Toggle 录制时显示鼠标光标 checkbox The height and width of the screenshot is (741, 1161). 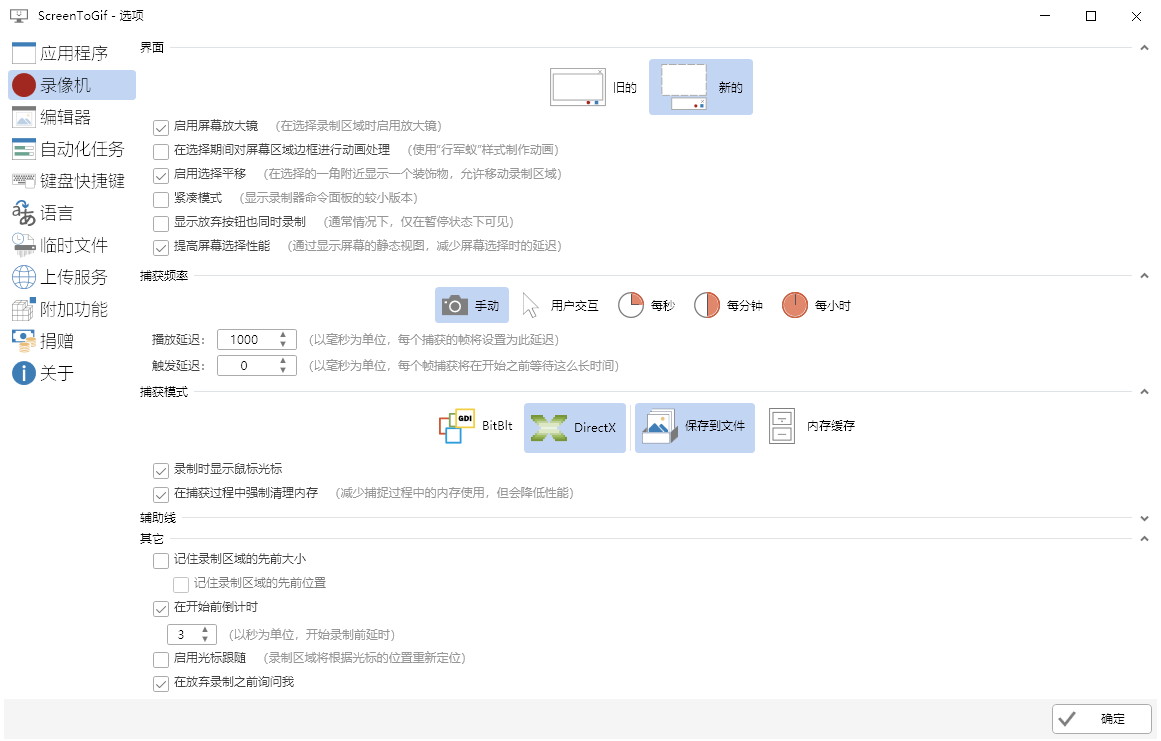point(161,470)
